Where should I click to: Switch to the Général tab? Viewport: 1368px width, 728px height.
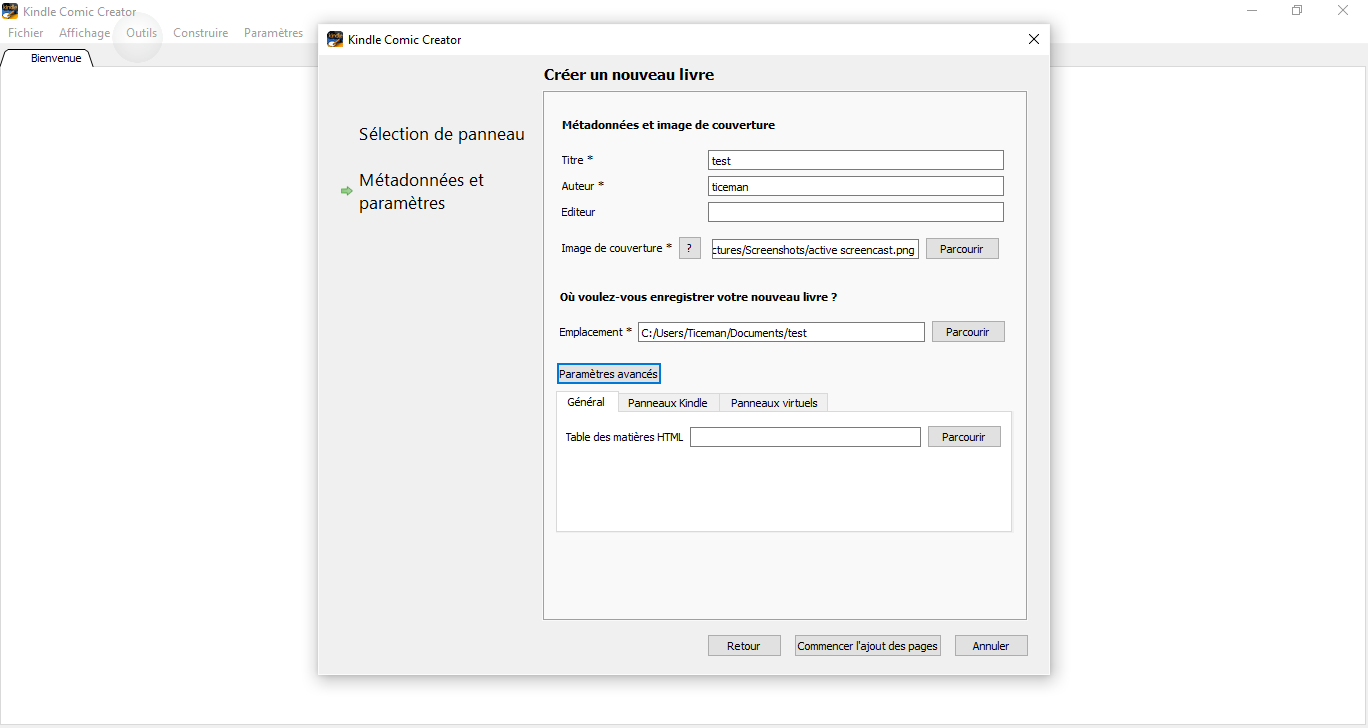(x=586, y=402)
